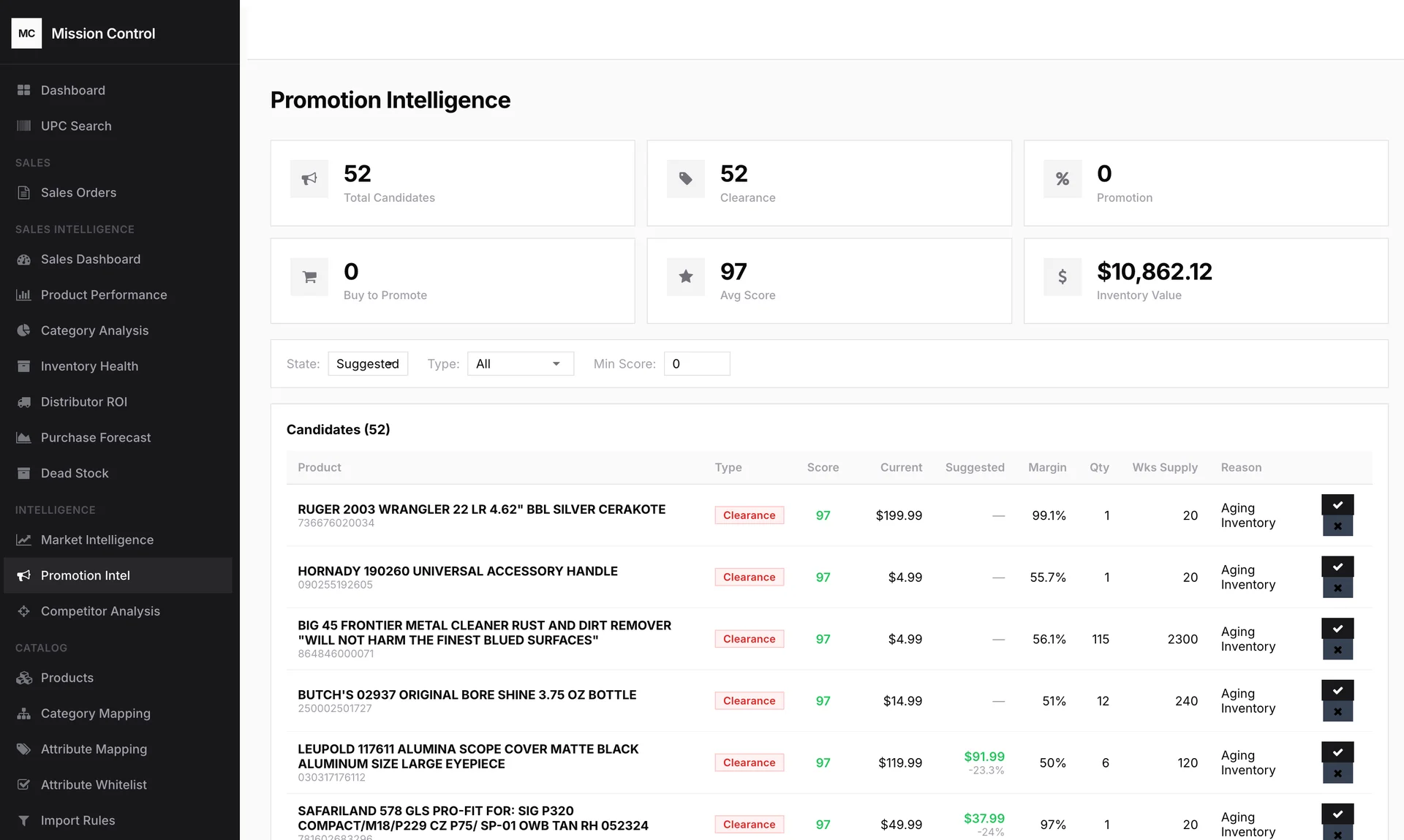Image resolution: width=1404 pixels, height=840 pixels.
Task: Click the Products cubes icon
Action: click(23, 678)
